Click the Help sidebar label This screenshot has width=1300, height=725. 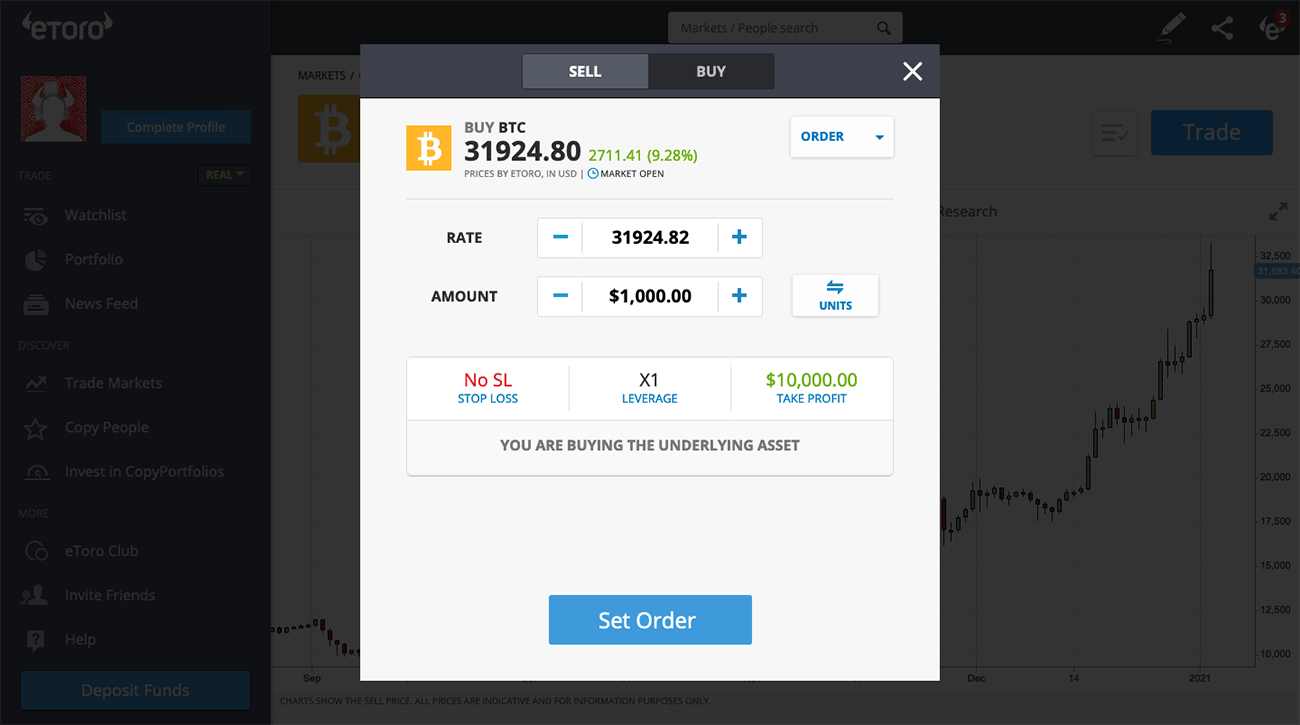pyautogui.click(x=81, y=639)
